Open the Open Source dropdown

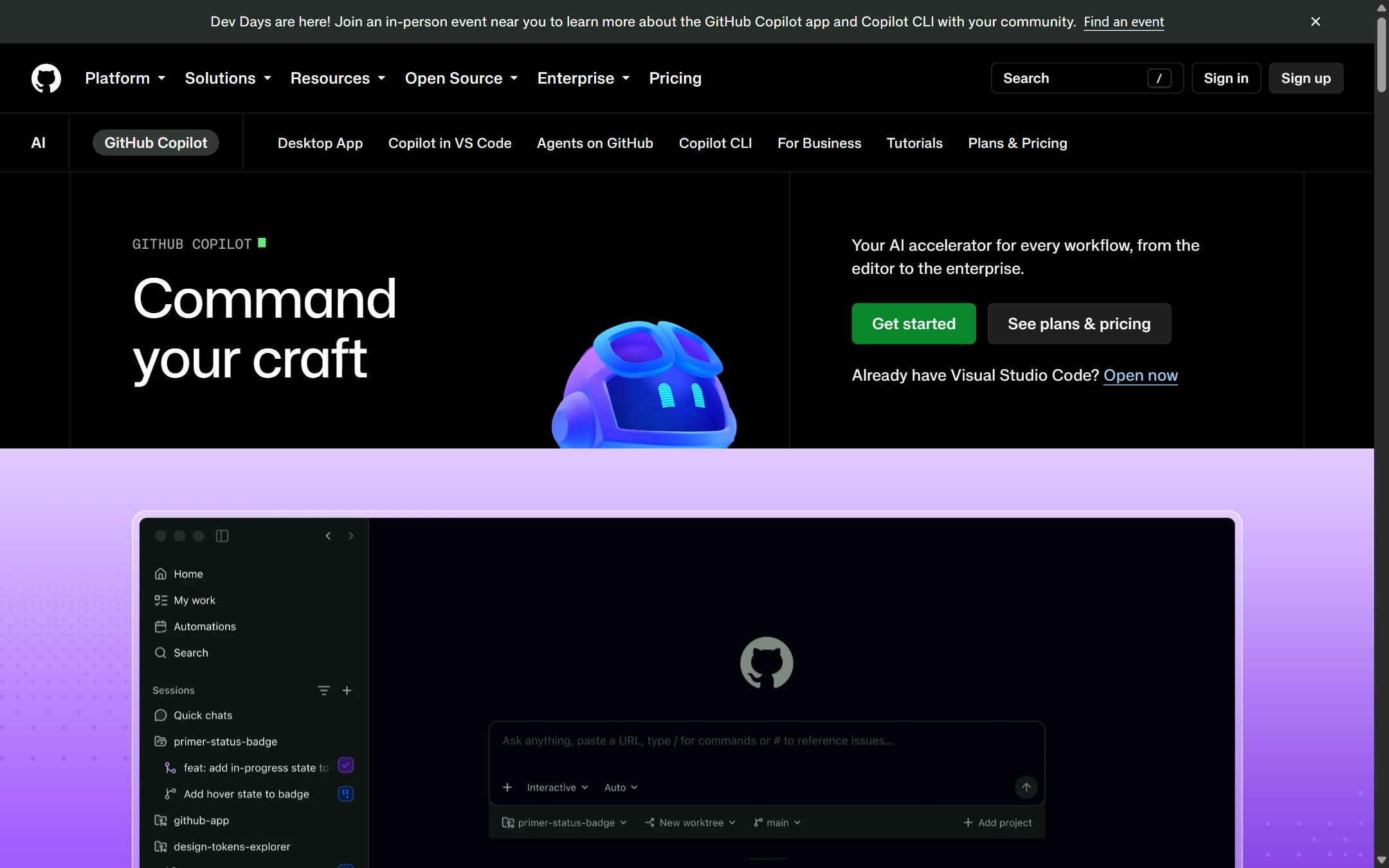pos(461,78)
